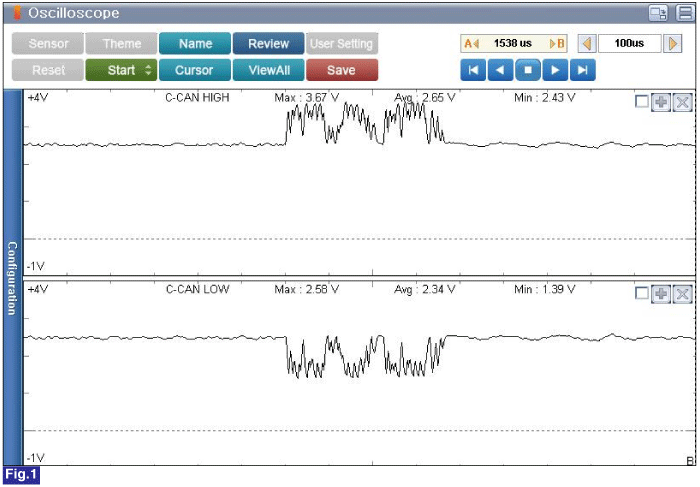Expand C-CAN HIGH channel with plus icon
The width and height of the screenshot is (700, 487).
[x=661, y=102]
